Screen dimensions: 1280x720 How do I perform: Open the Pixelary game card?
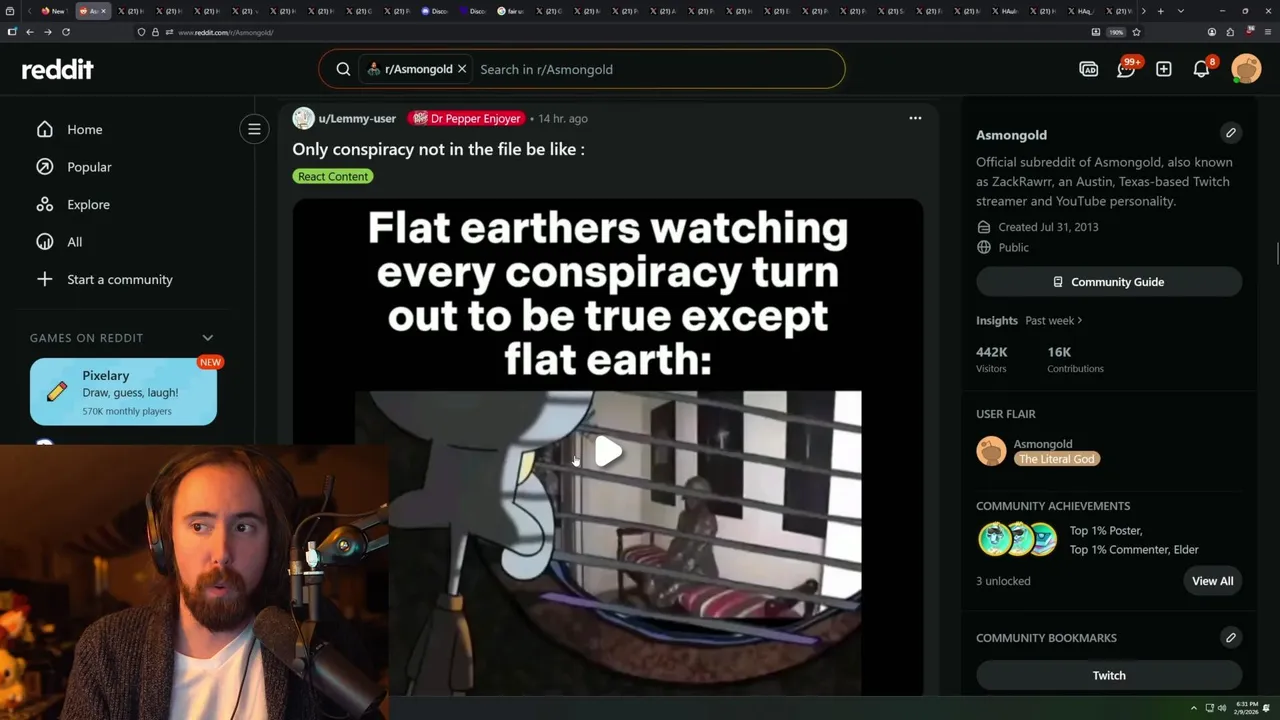point(123,392)
